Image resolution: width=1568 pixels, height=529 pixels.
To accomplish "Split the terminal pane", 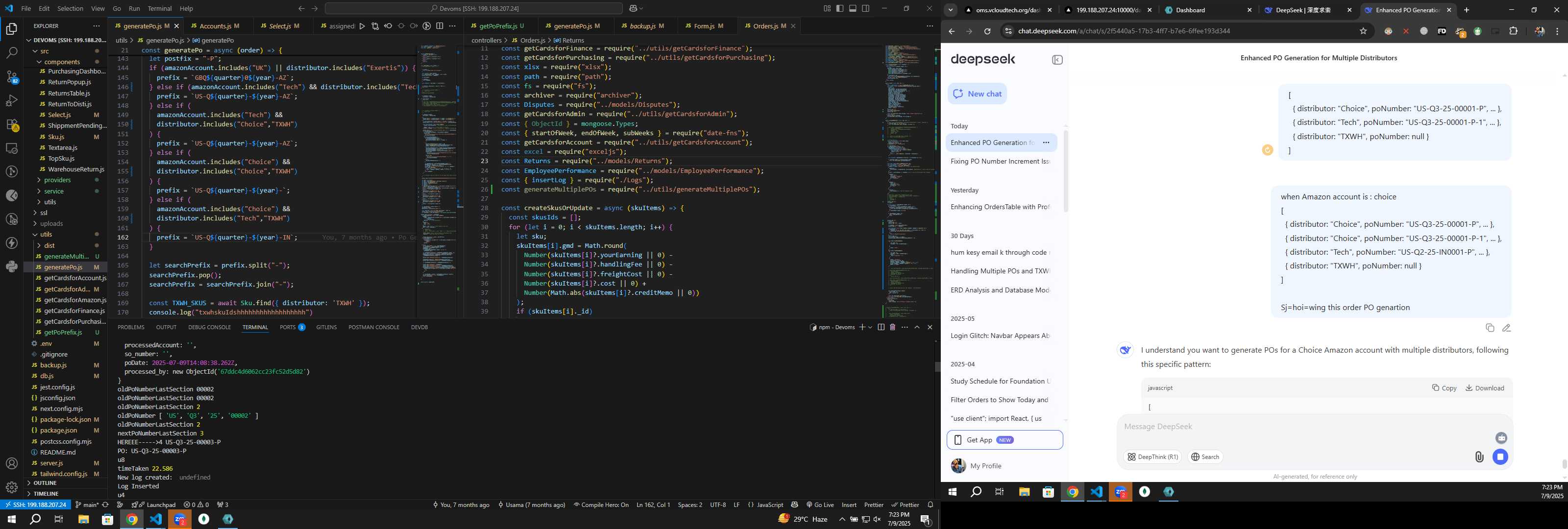I will (x=881, y=328).
